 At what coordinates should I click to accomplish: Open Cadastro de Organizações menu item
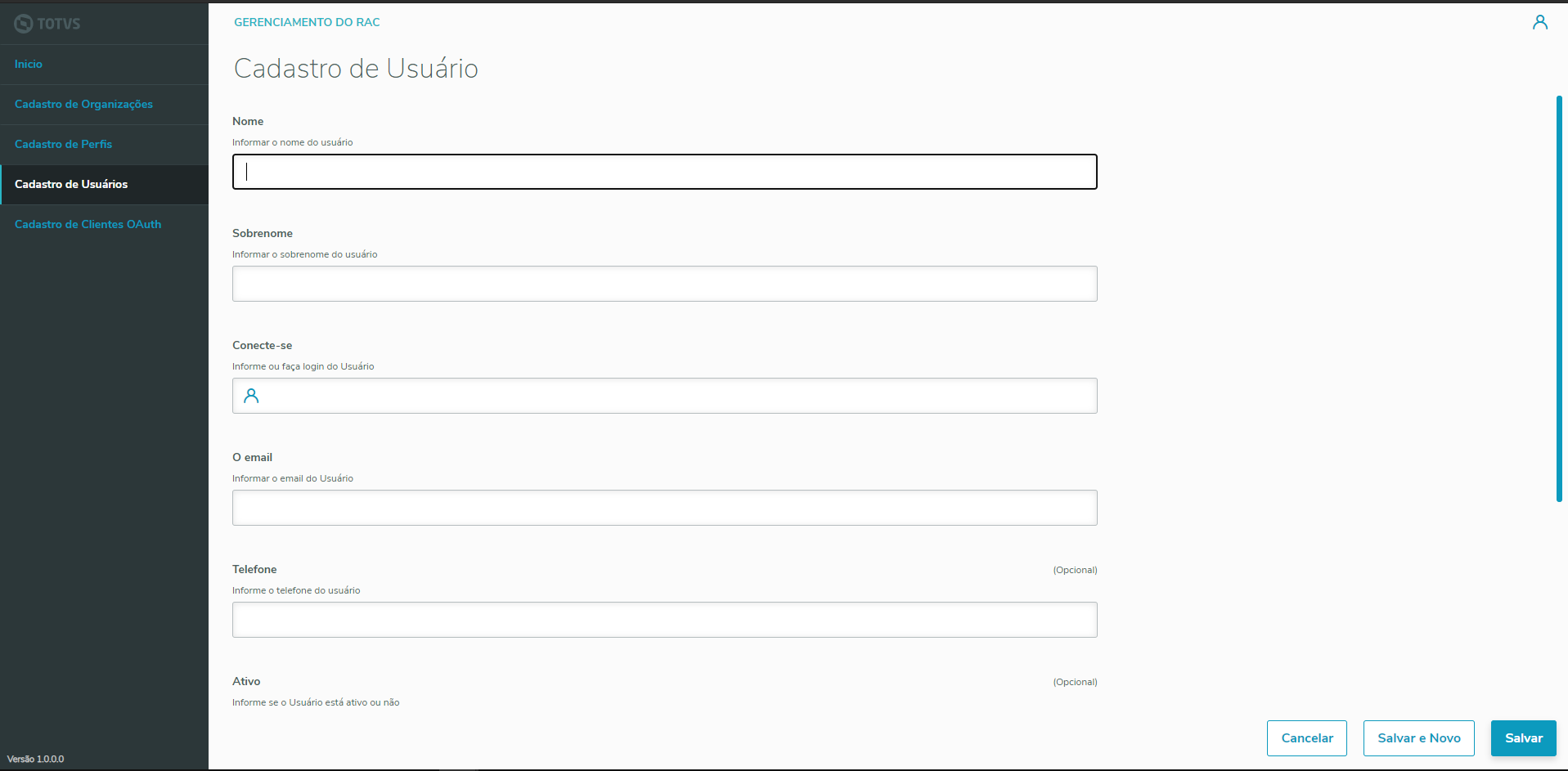point(83,104)
